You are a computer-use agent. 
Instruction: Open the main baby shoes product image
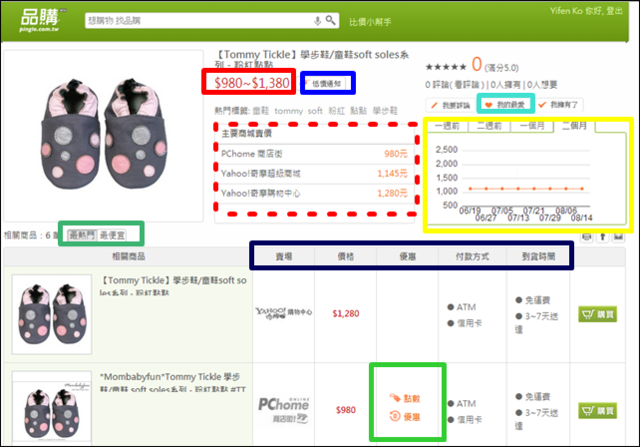click(x=103, y=135)
